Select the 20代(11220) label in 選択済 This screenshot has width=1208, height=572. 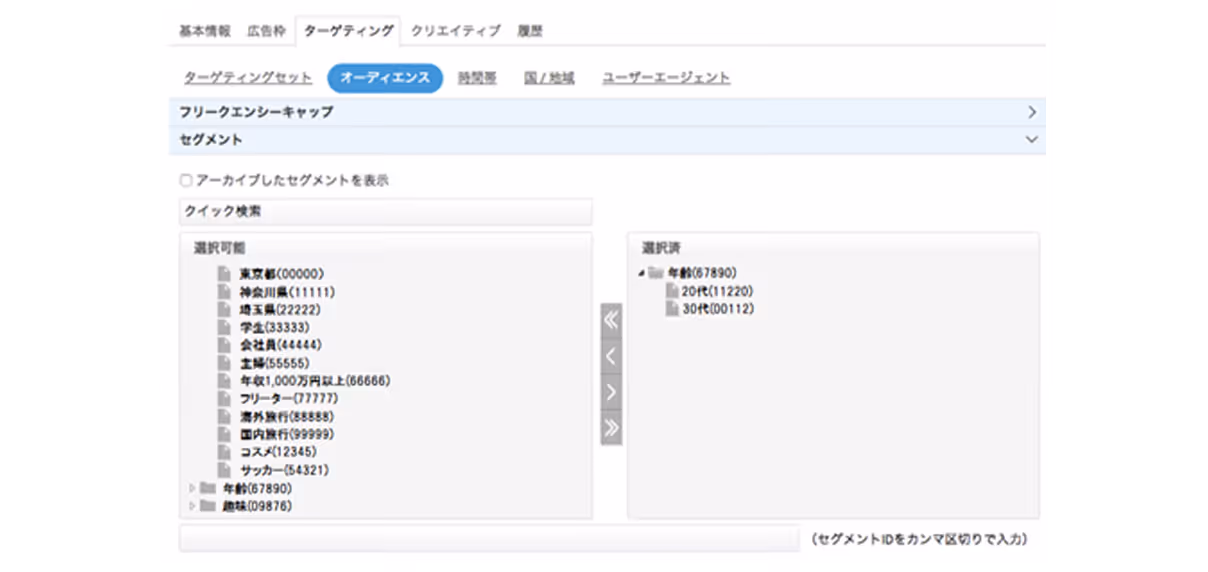(x=718, y=291)
